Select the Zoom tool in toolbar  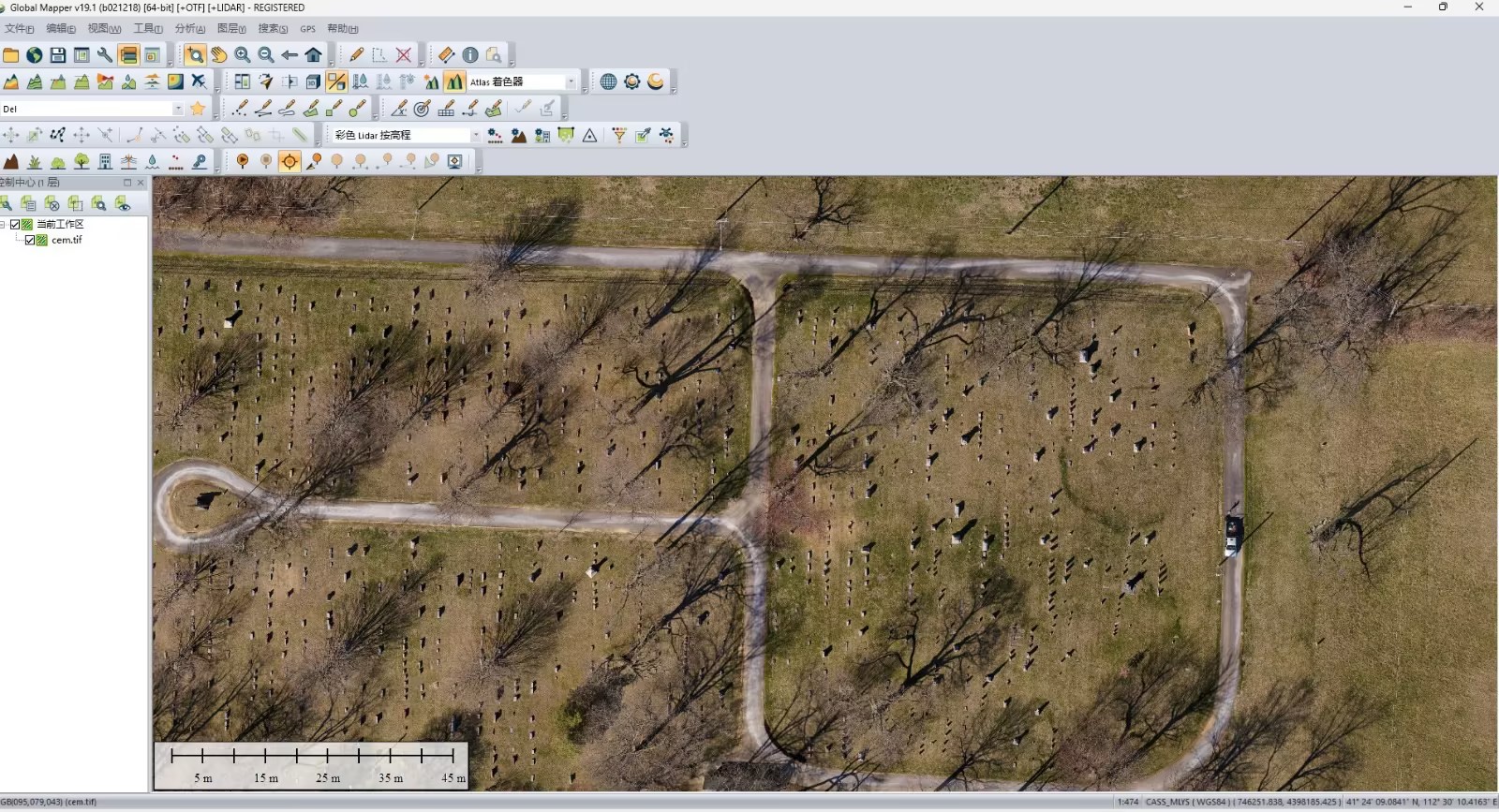point(195,55)
